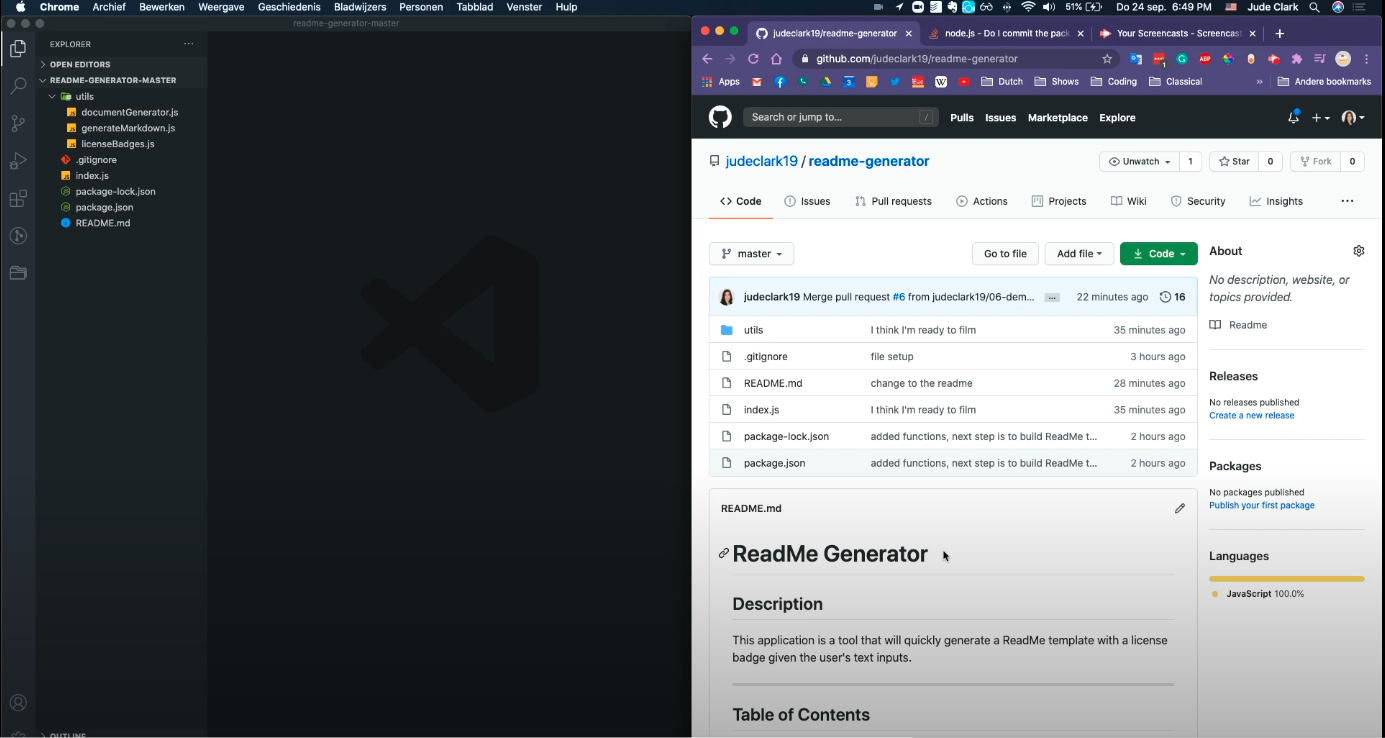
Task: Click the Chrome address bar
Action: [955, 59]
